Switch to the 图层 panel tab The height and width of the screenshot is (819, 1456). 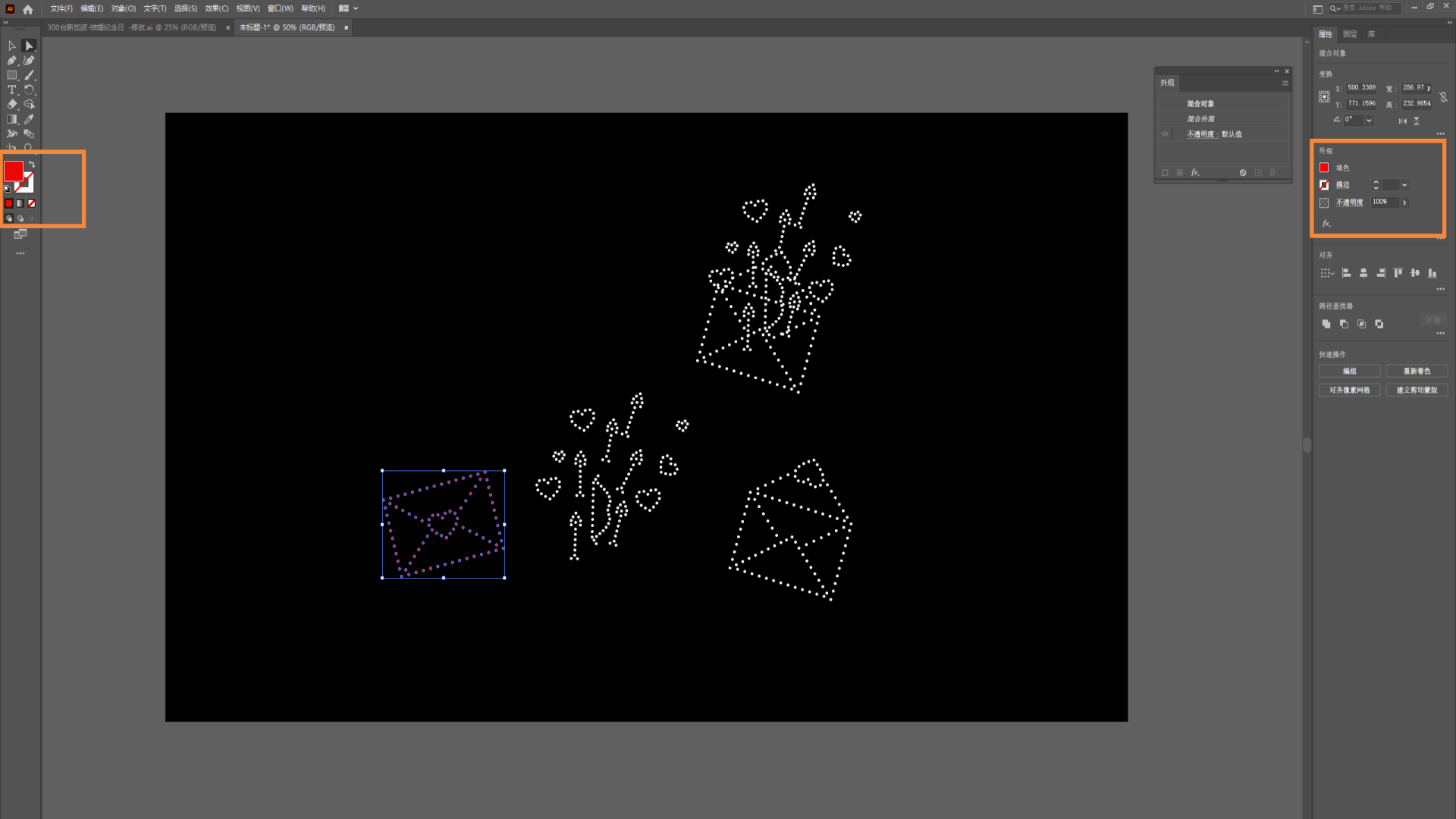click(1350, 34)
